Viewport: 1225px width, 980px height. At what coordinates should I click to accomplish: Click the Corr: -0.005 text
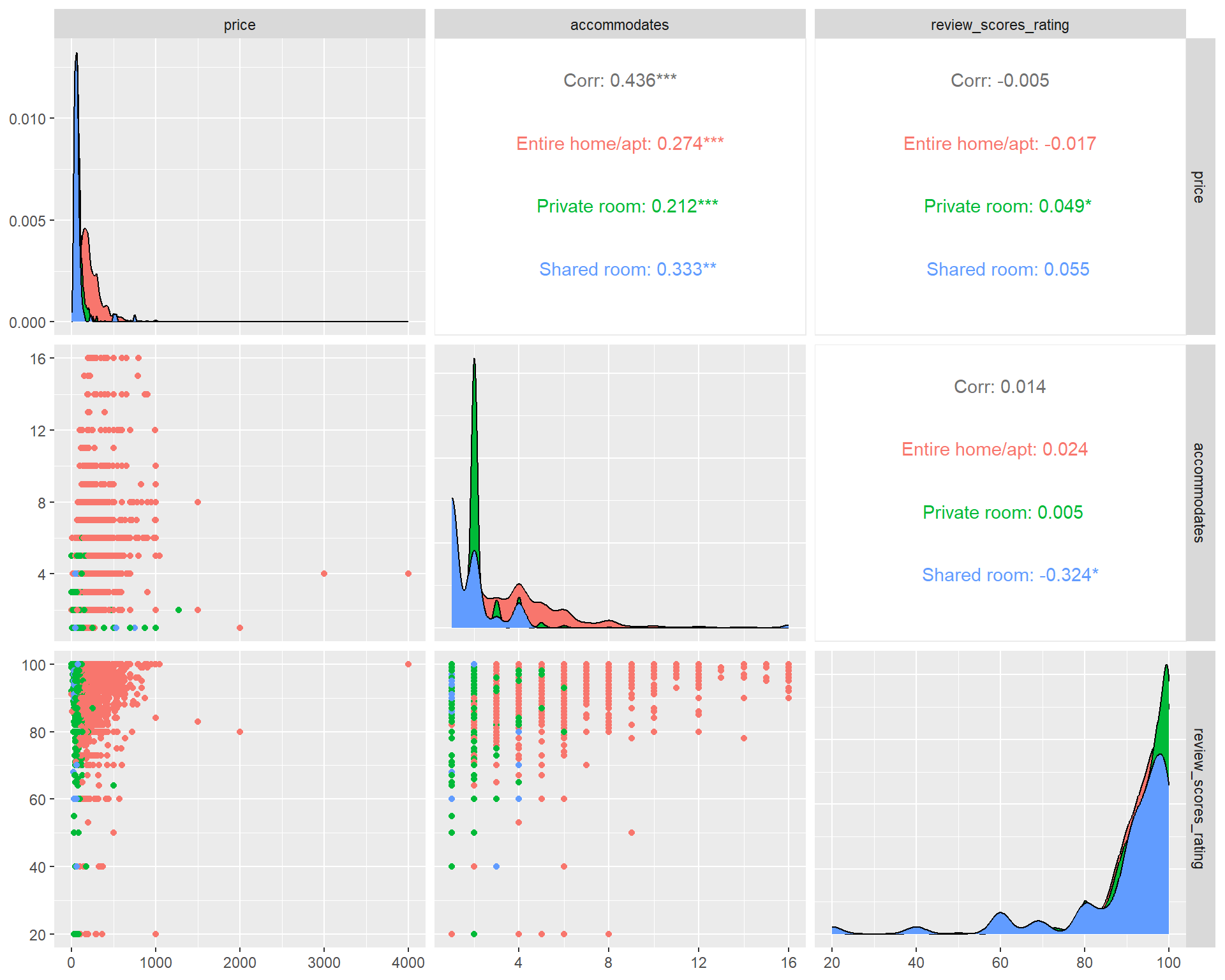(1000, 80)
